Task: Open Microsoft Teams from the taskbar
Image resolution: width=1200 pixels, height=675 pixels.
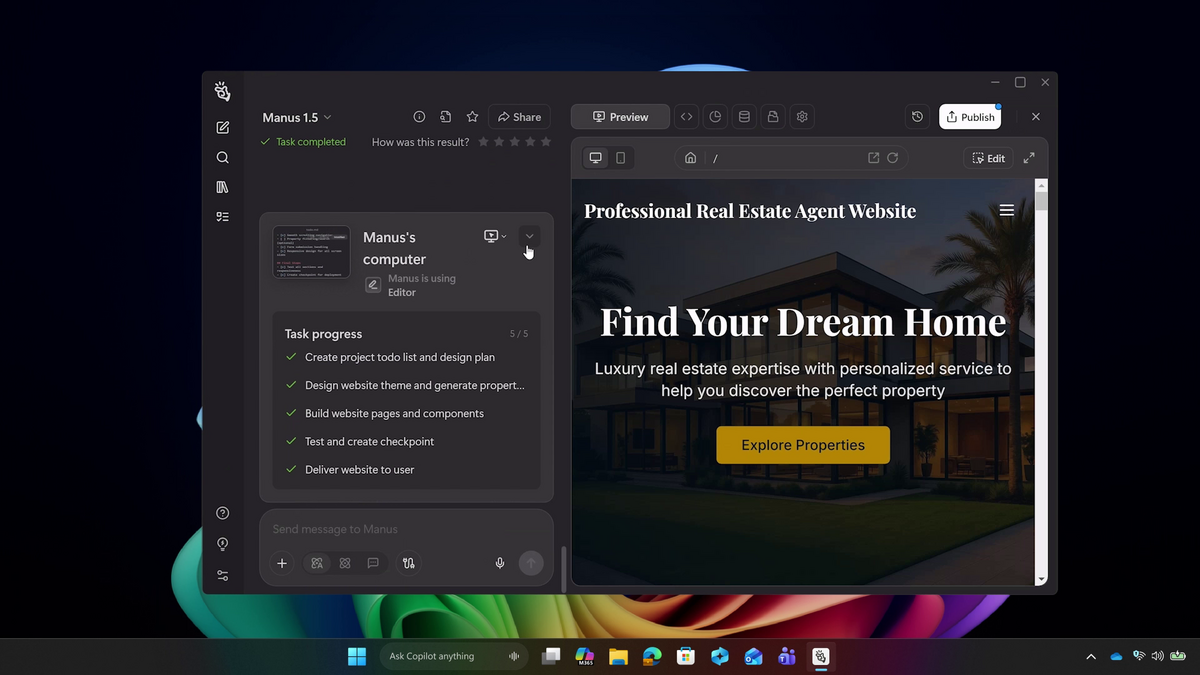Action: click(x=787, y=656)
